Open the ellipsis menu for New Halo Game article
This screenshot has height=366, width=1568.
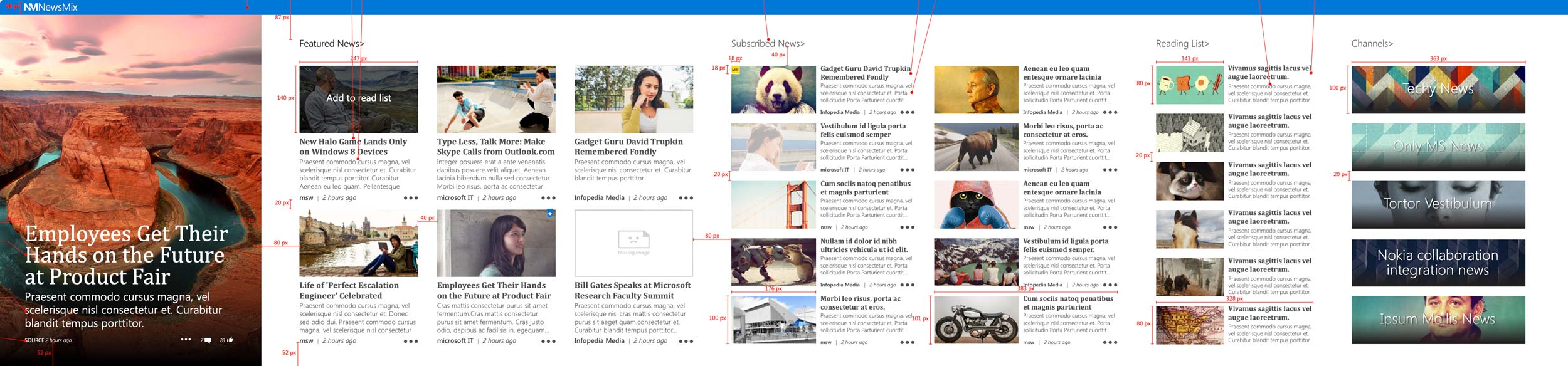click(x=411, y=198)
